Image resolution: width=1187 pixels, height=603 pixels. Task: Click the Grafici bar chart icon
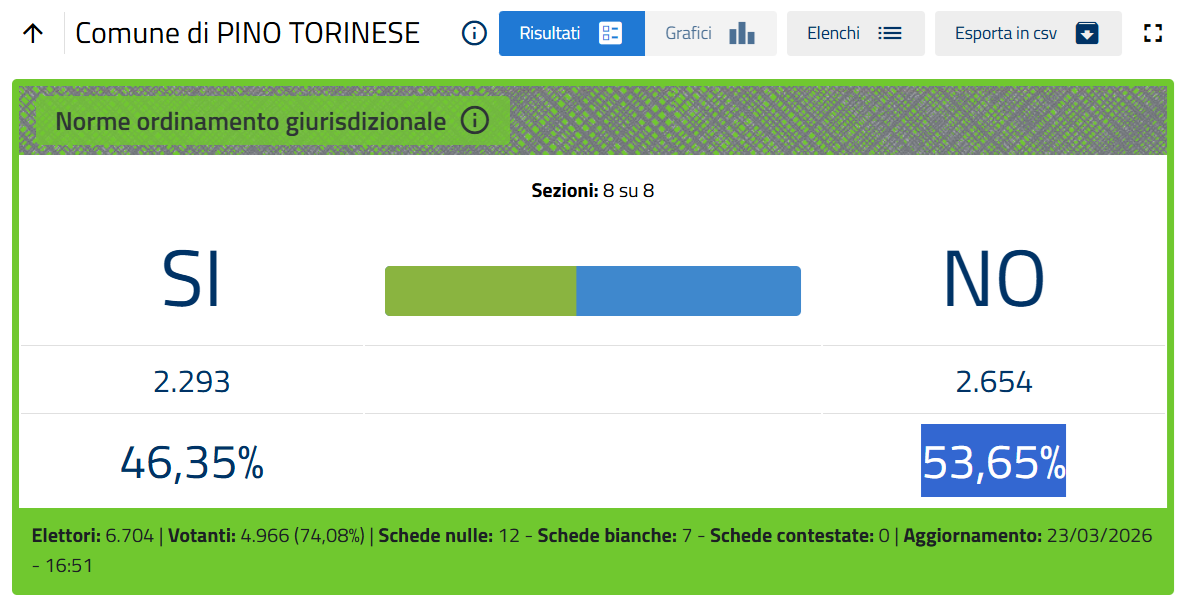coord(742,33)
